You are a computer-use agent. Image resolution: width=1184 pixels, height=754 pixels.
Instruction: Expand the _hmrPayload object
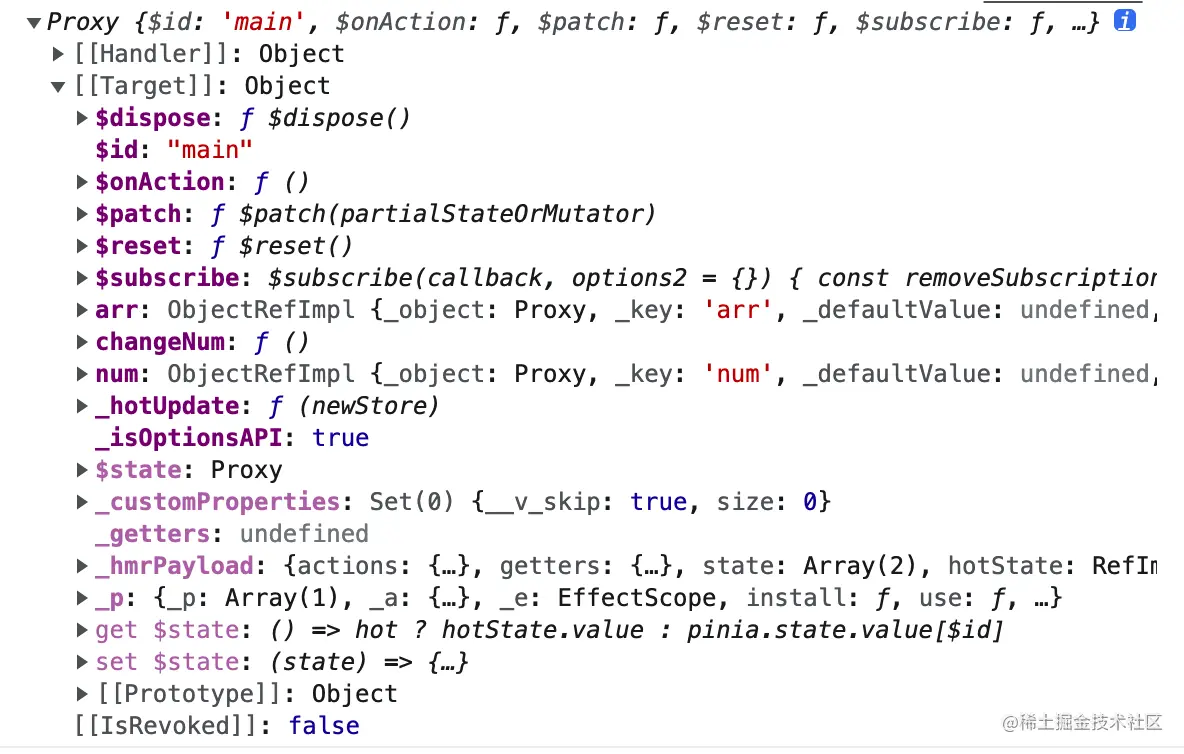pos(82,565)
